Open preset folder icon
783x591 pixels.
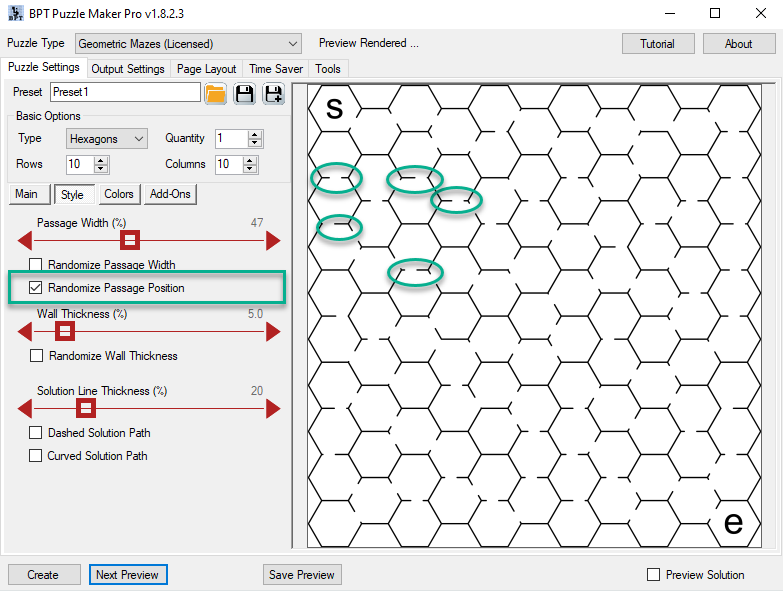point(215,94)
